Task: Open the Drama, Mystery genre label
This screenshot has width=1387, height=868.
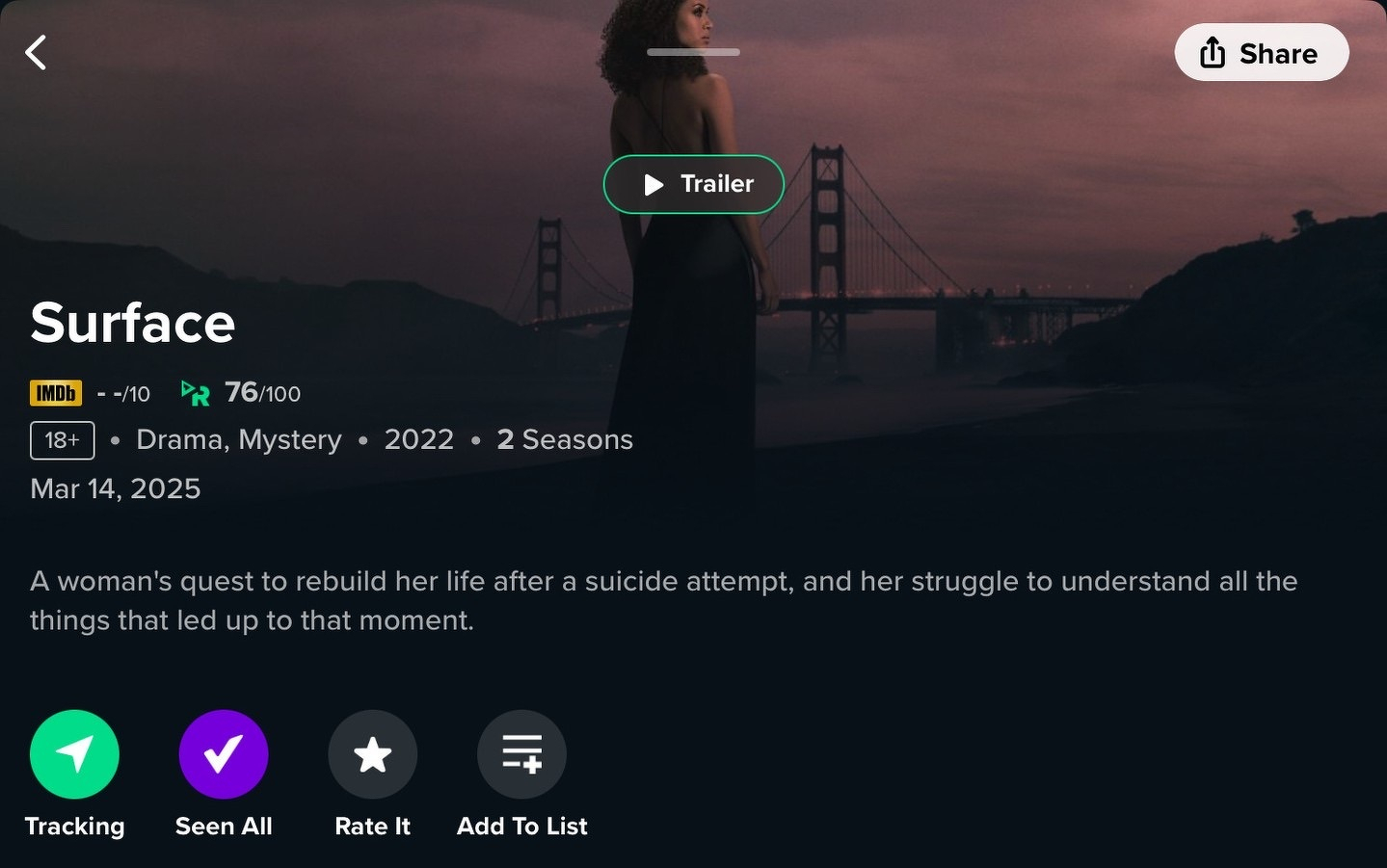Action: pyautogui.click(x=239, y=439)
